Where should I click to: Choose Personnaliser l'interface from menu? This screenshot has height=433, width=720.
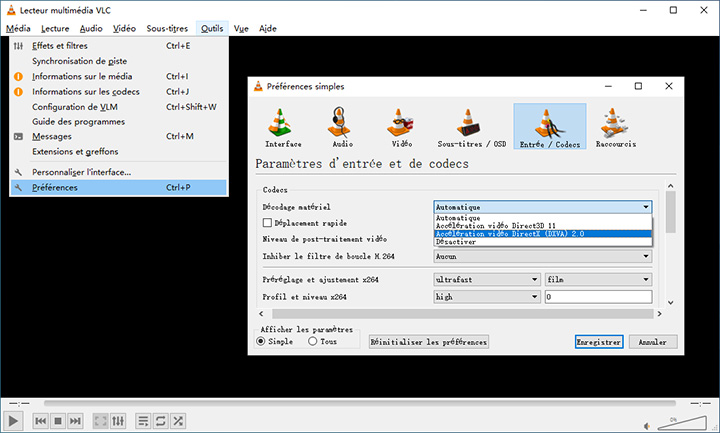click(x=118, y=172)
